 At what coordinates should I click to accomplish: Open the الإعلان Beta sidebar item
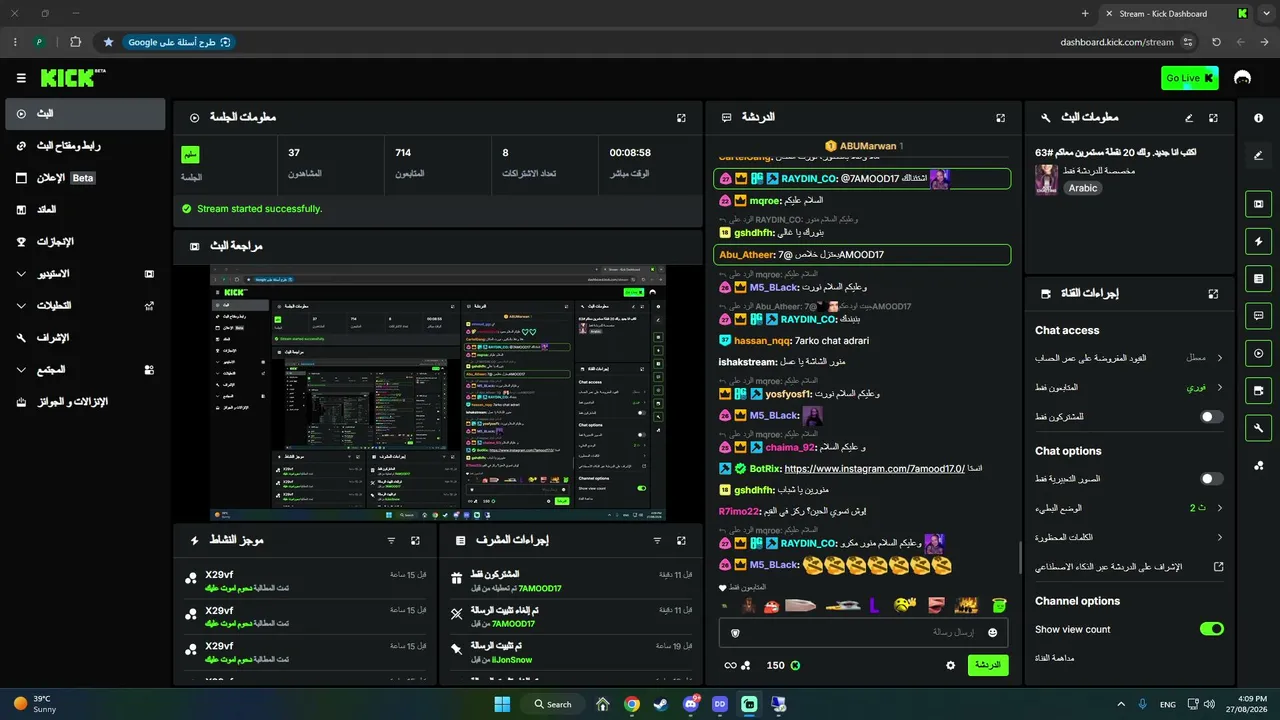(x=85, y=178)
